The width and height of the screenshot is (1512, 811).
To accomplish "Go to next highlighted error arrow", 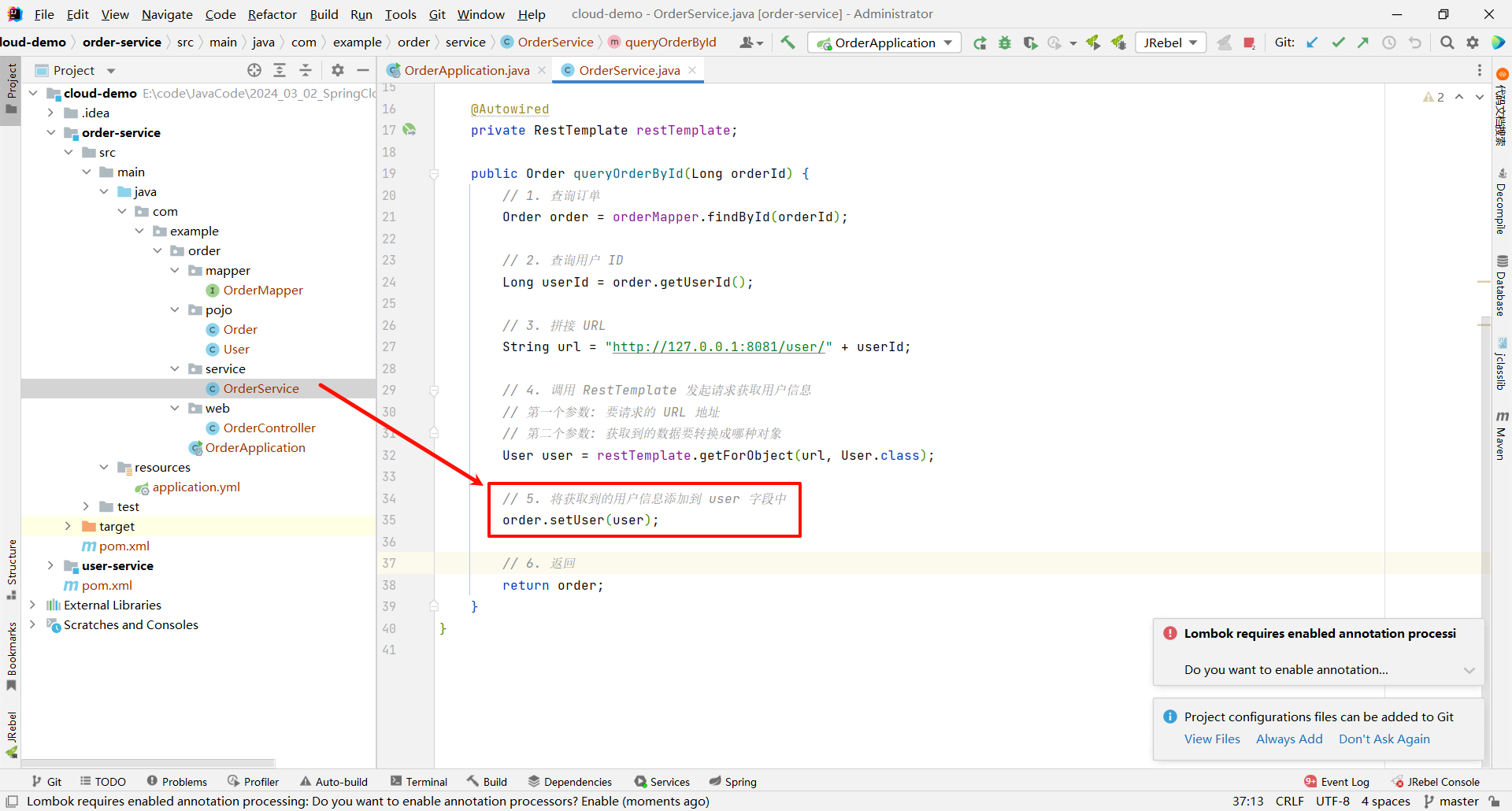I will [1480, 97].
